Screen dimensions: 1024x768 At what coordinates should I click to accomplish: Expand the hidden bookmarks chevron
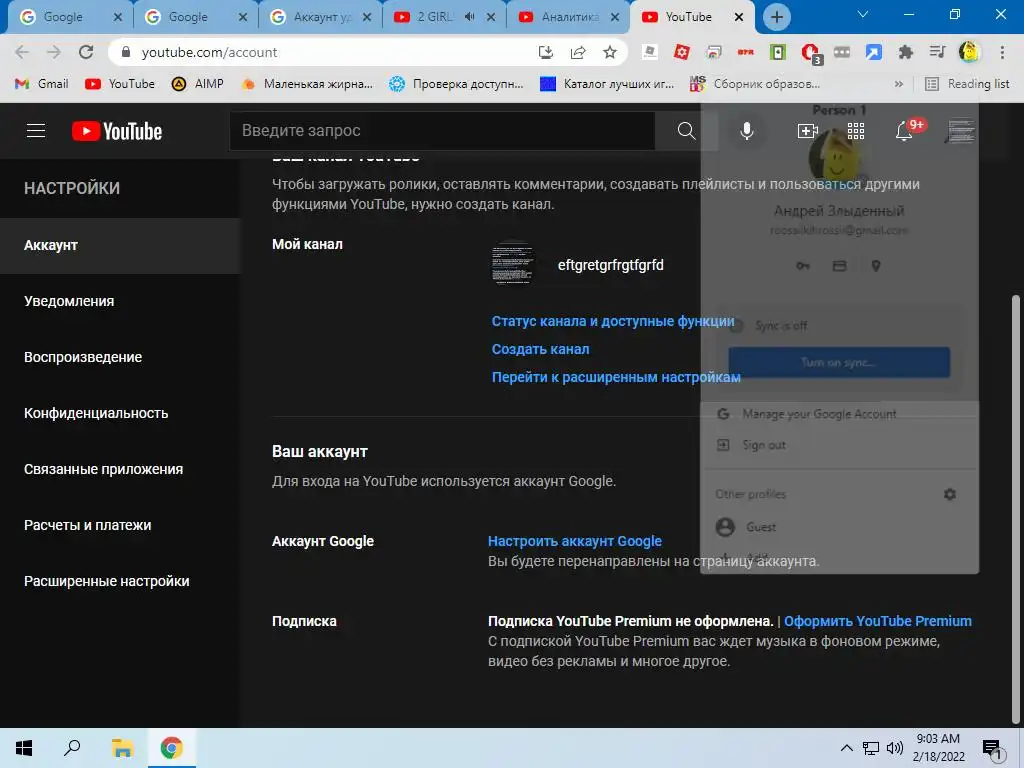click(x=899, y=84)
